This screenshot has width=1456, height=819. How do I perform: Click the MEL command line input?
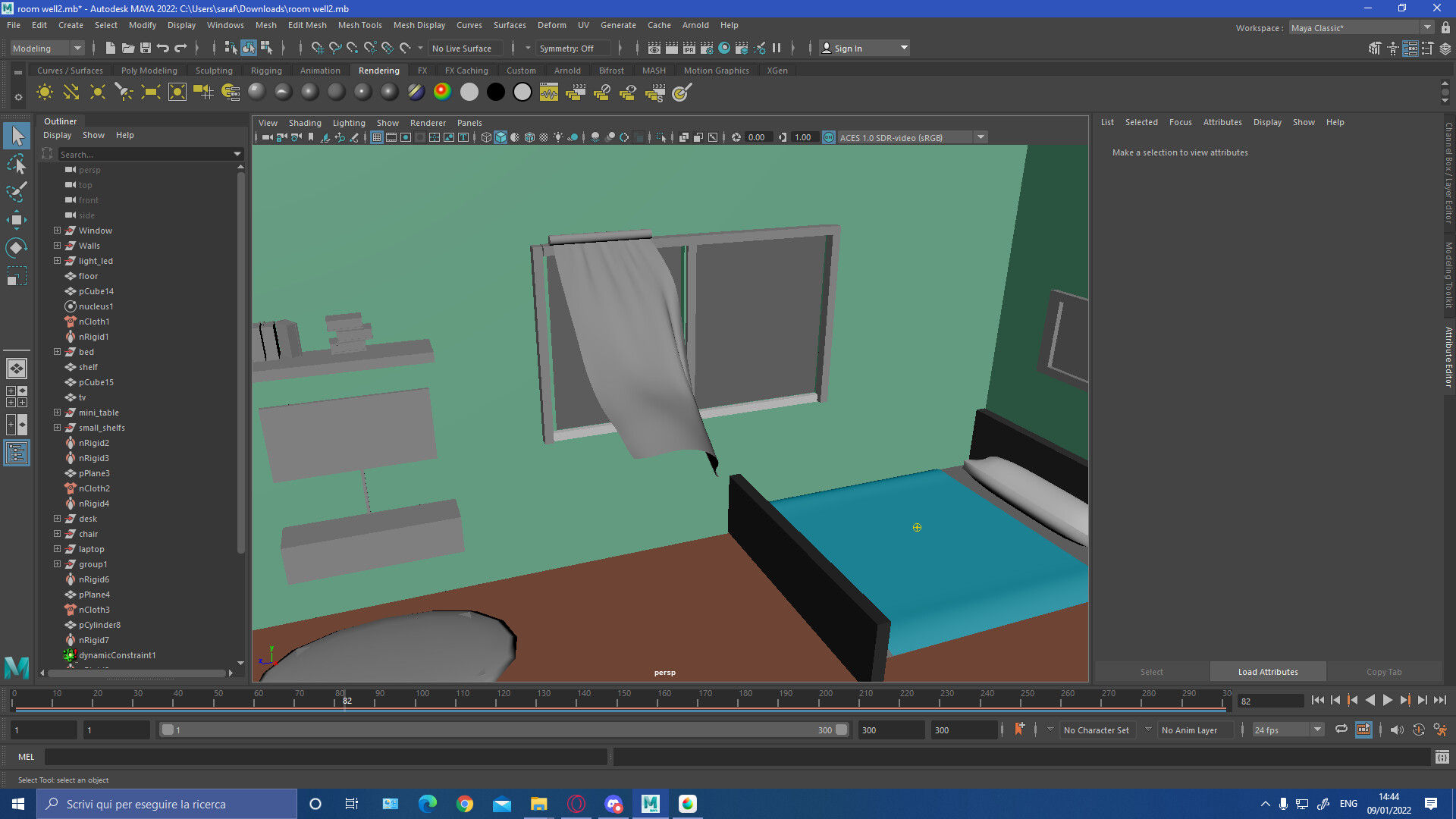click(326, 756)
